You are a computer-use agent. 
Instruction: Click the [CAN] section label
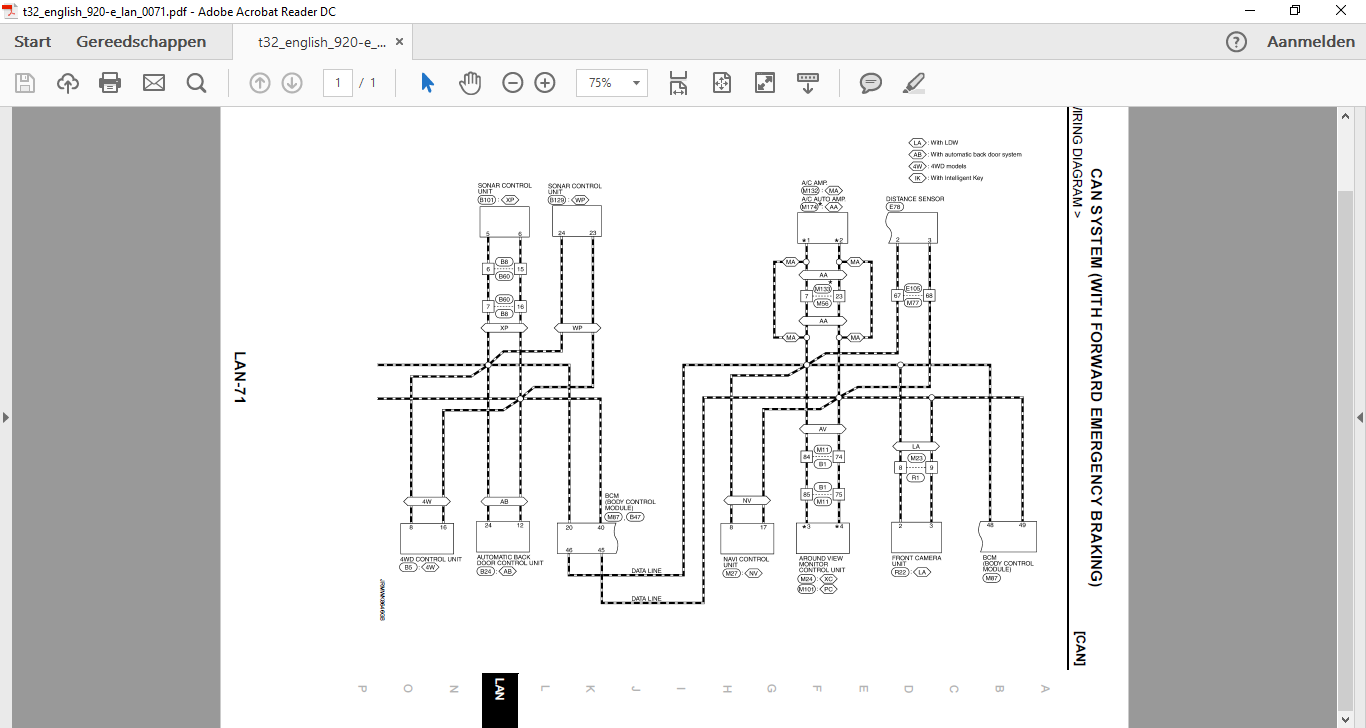[1079, 648]
